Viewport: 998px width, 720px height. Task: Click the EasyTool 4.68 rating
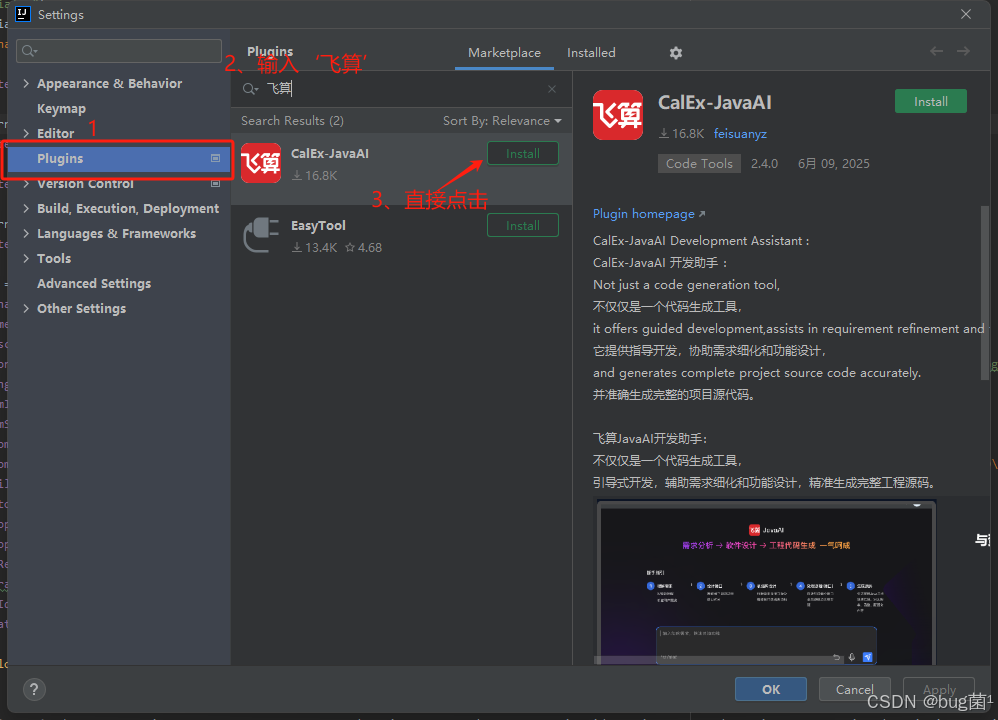363,248
